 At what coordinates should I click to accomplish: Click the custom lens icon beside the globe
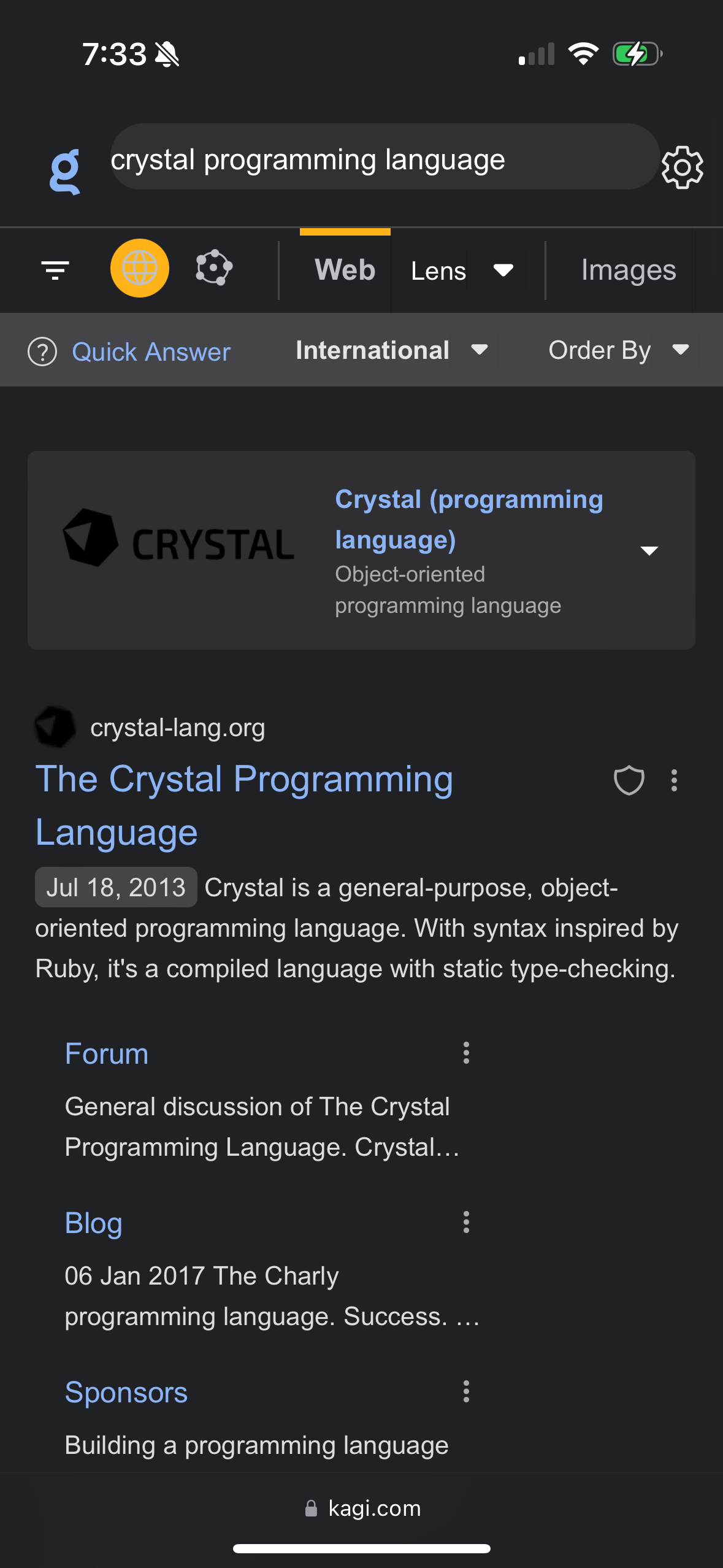click(x=213, y=268)
